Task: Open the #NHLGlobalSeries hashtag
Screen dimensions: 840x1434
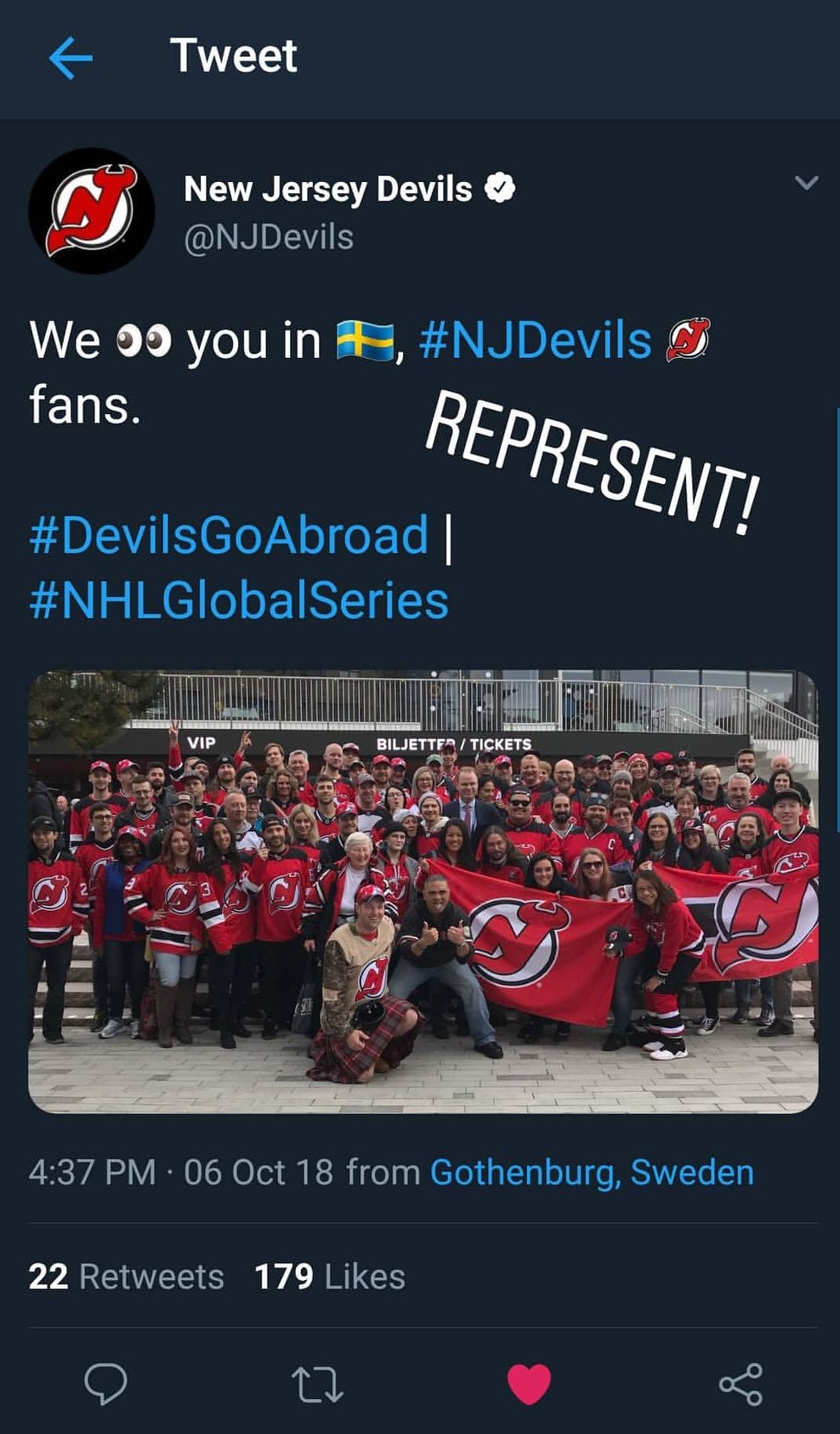Action: tap(239, 600)
